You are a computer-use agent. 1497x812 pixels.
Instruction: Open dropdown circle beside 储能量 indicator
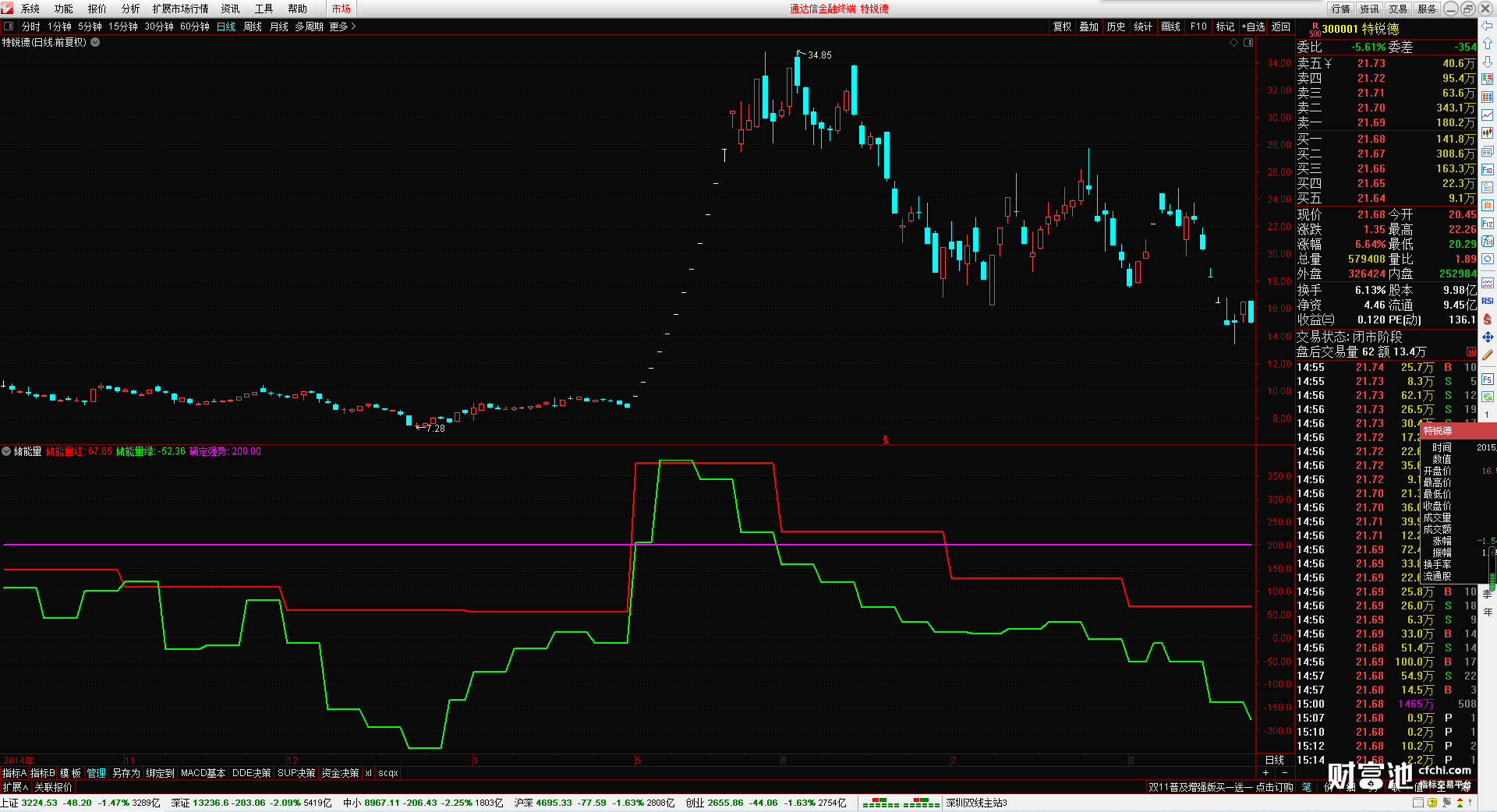[6, 451]
